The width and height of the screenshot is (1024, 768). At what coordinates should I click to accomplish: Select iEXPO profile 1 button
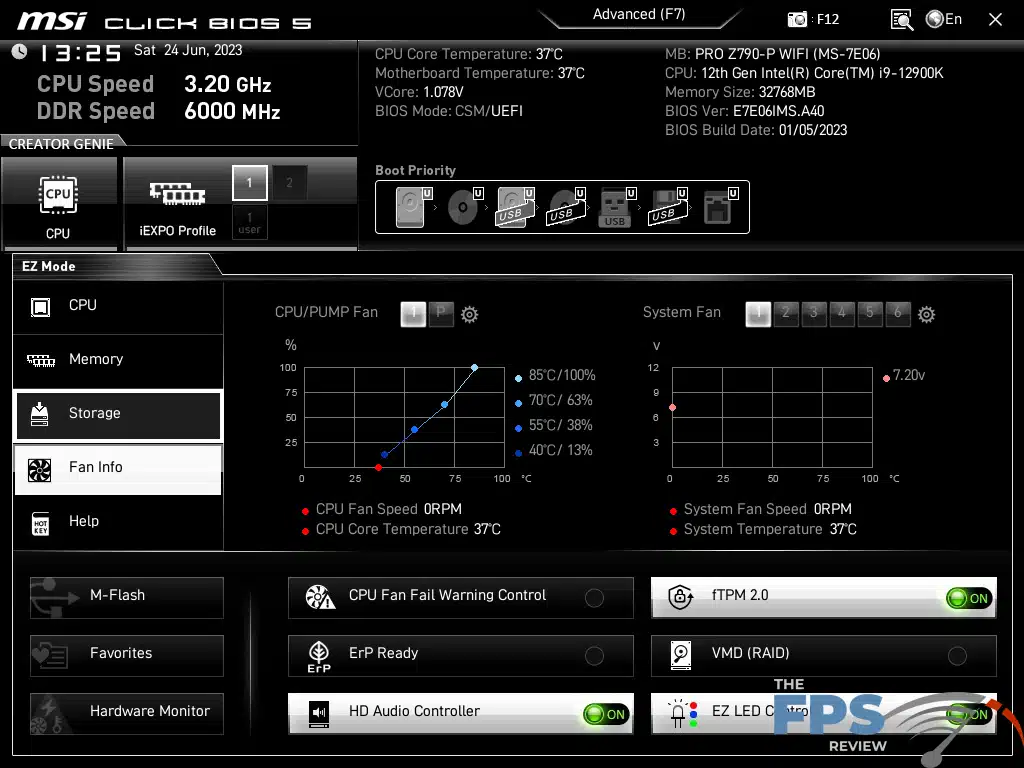pos(249,183)
